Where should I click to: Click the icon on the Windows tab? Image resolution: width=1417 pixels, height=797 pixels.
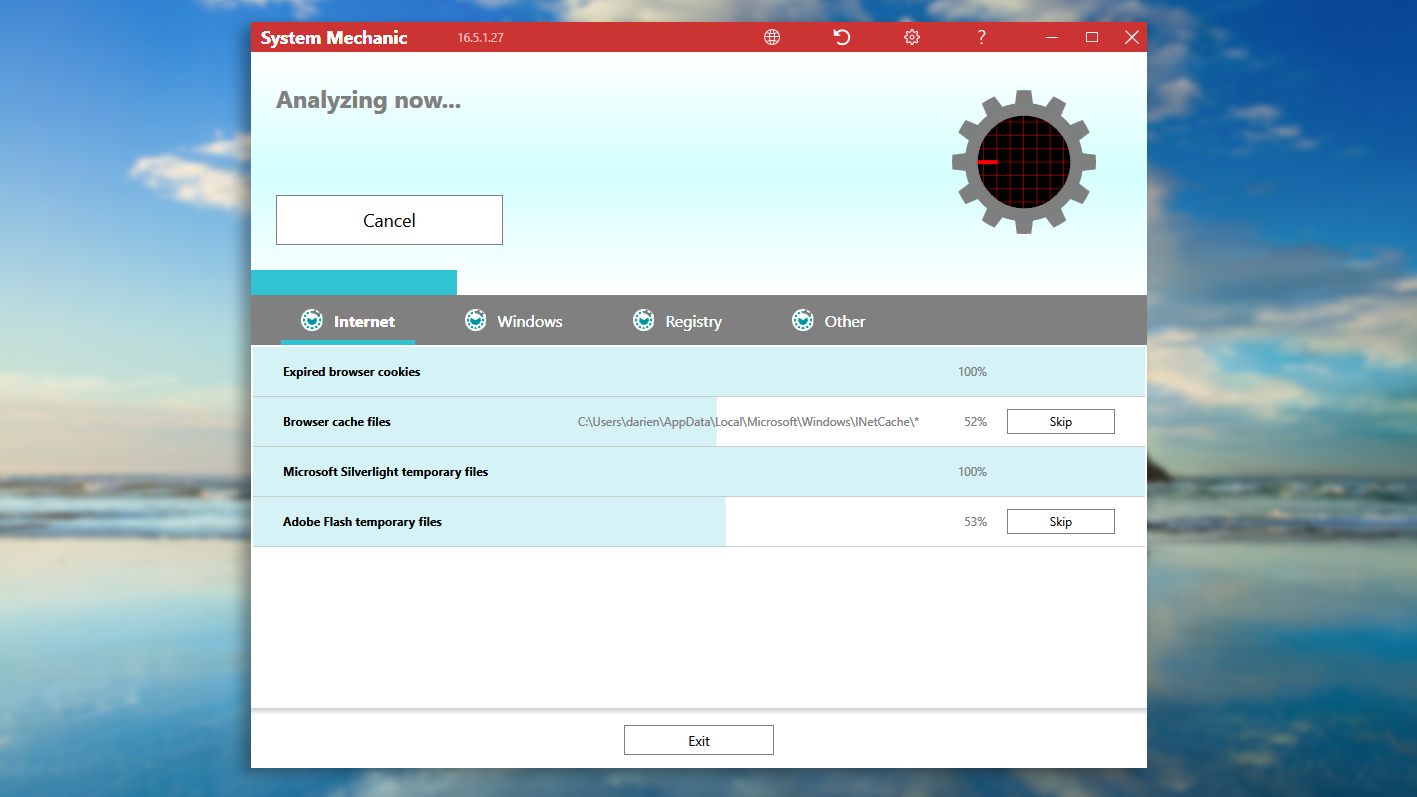coord(476,320)
